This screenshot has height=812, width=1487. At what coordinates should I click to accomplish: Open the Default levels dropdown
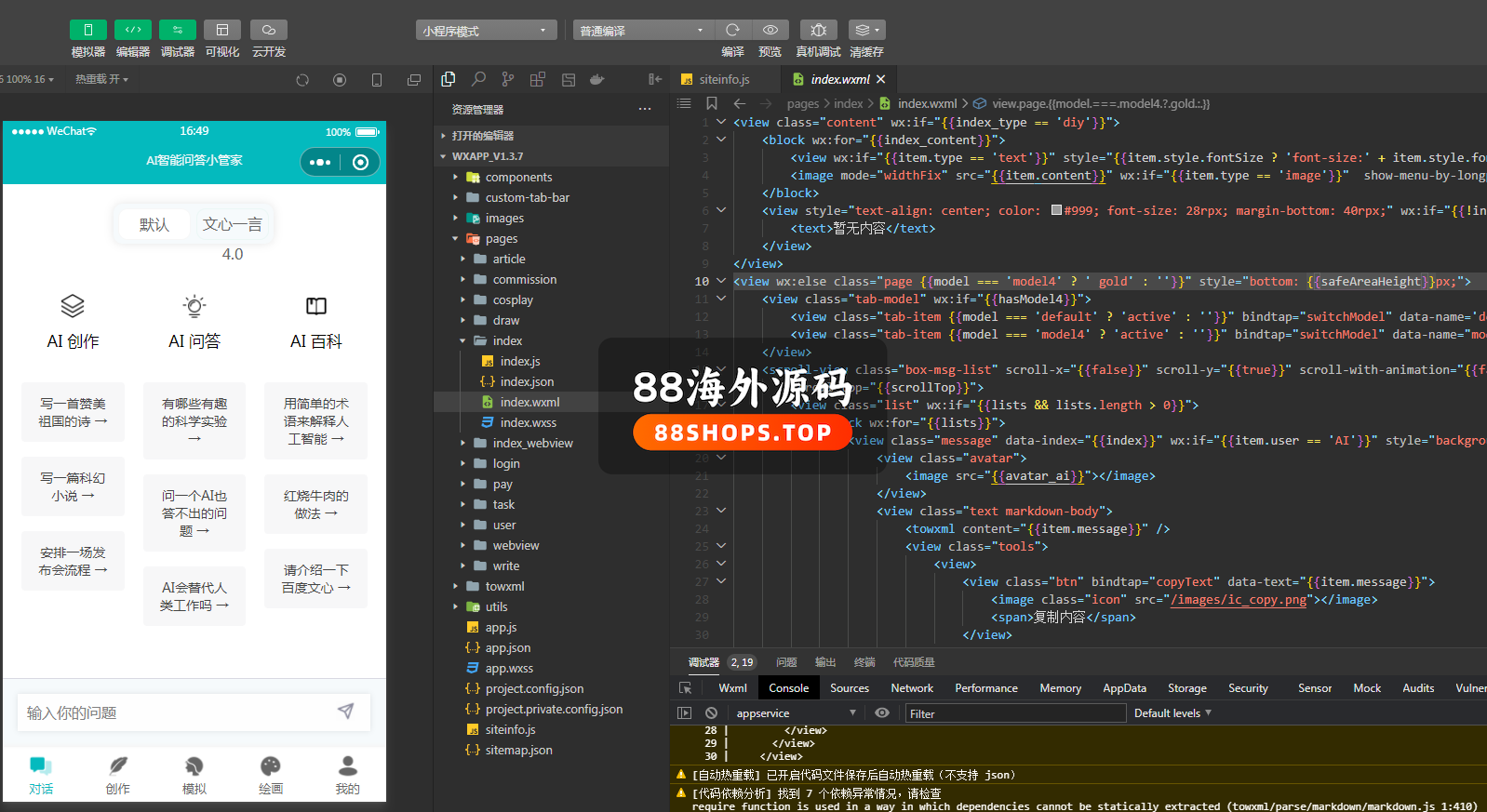[1172, 713]
